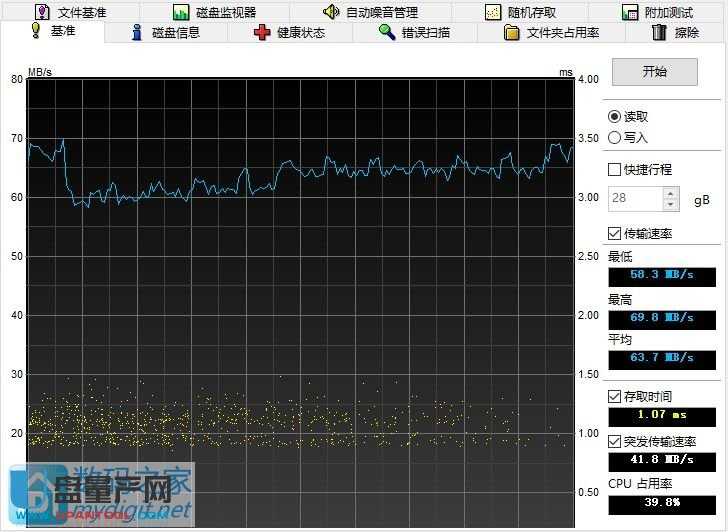Open the 磁盘信息 tab
Viewport: 728px width, 532px height.
(x=166, y=32)
